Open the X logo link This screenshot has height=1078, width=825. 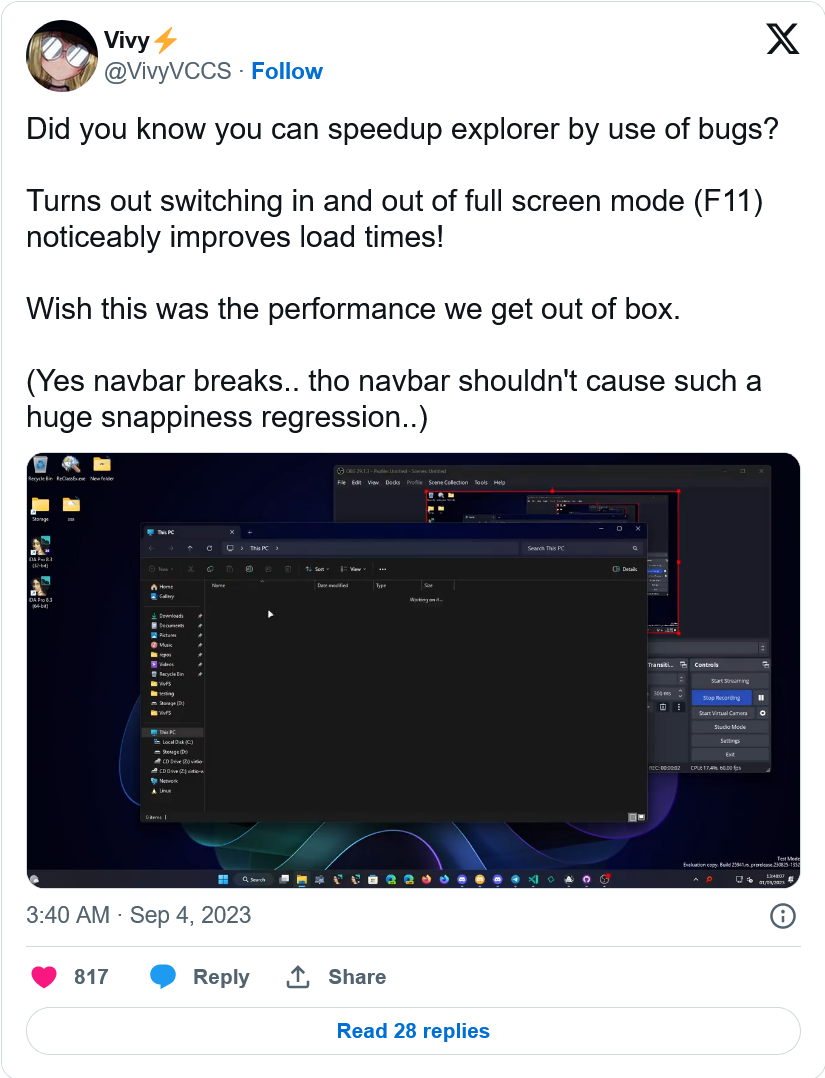tap(782, 38)
